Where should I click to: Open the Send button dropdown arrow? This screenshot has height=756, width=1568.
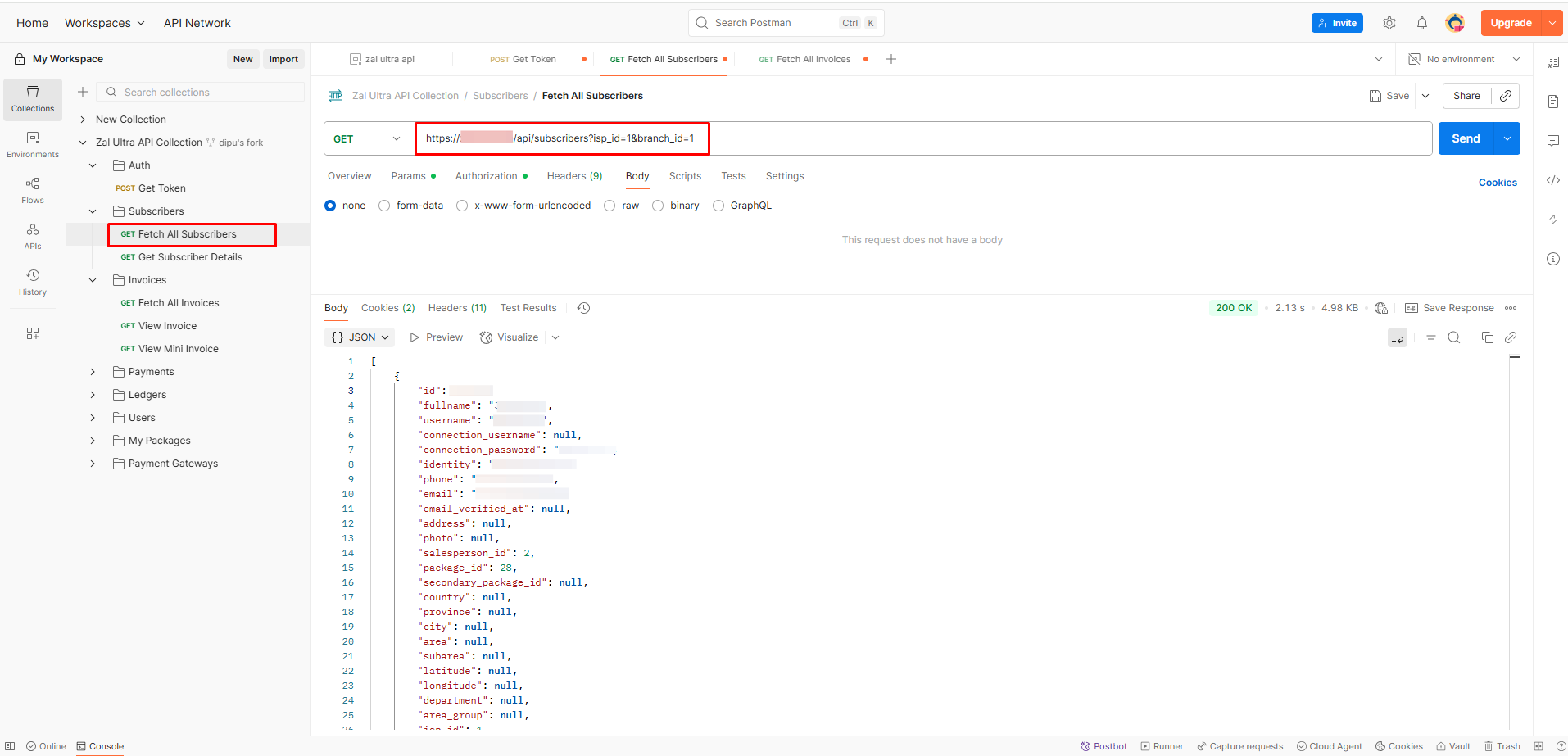pyautogui.click(x=1507, y=138)
